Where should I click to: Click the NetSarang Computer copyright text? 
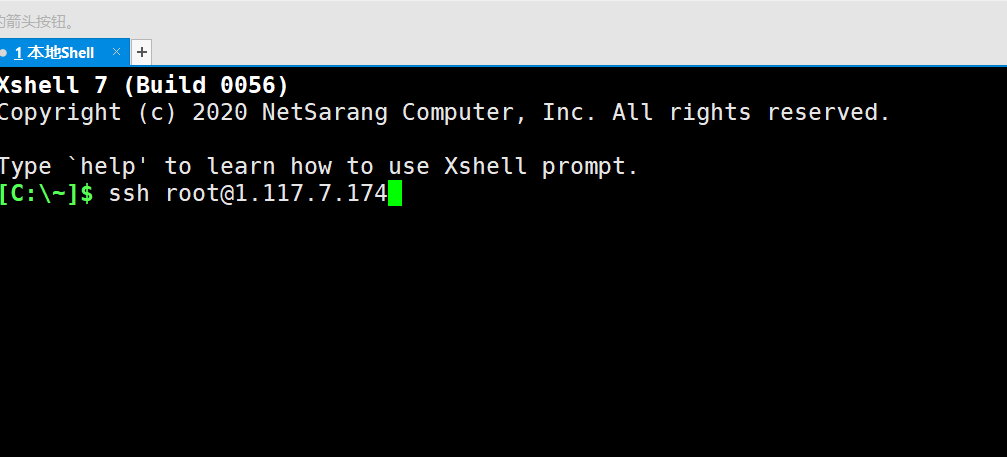pyautogui.click(x=394, y=112)
